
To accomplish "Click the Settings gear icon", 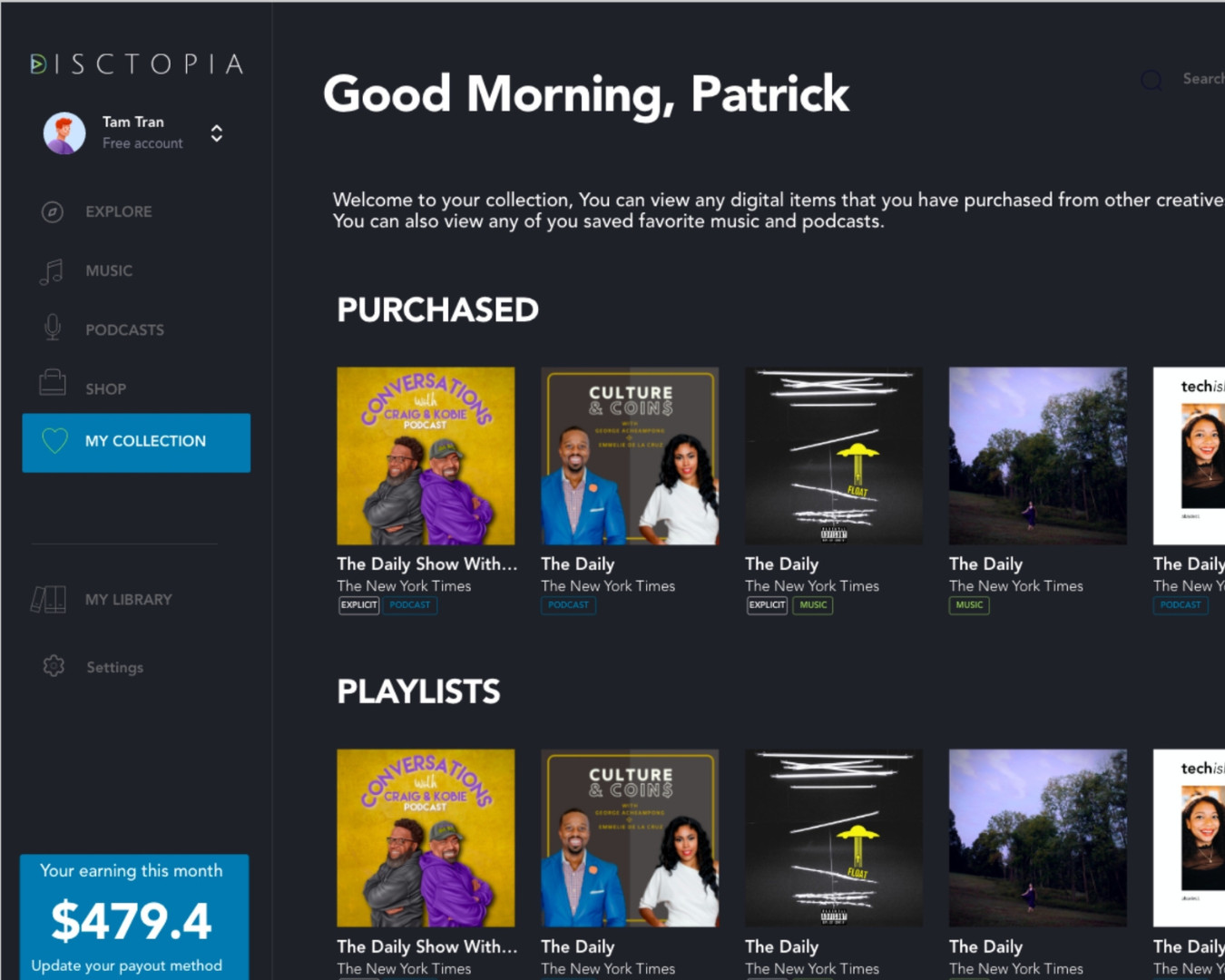I will pyautogui.click(x=54, y=667).
